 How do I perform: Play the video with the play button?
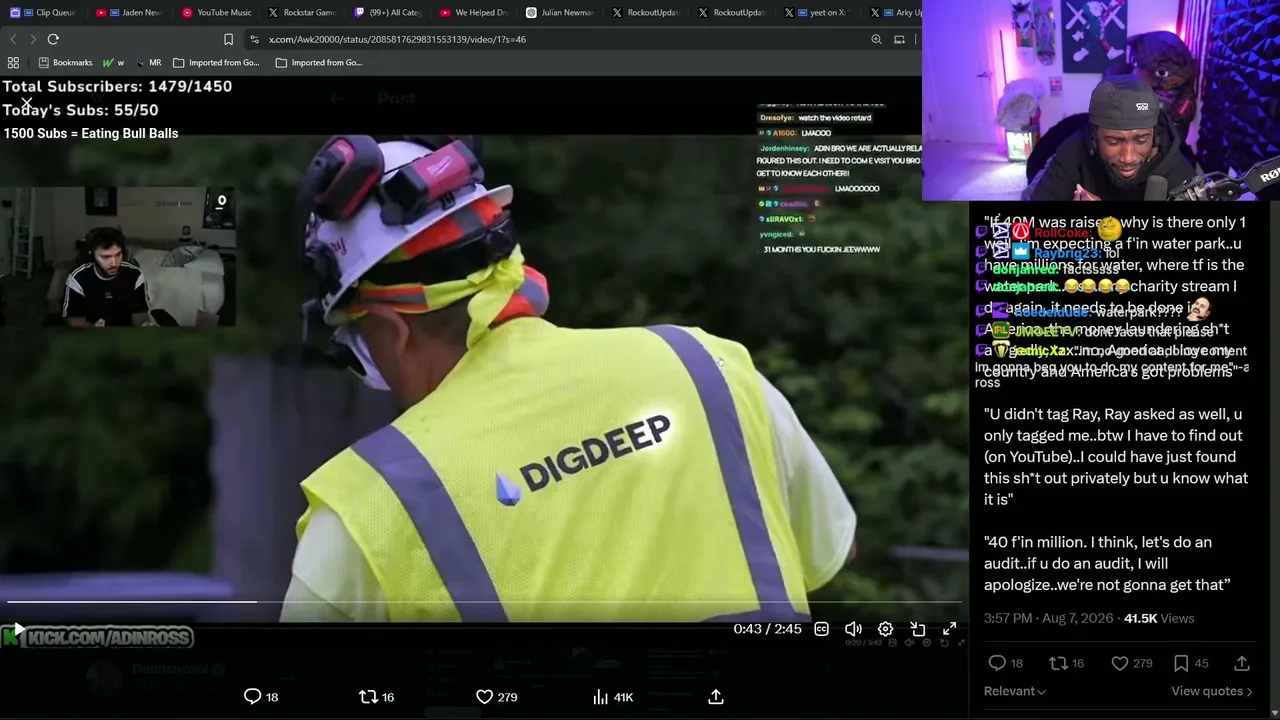(x=17, y=630)
